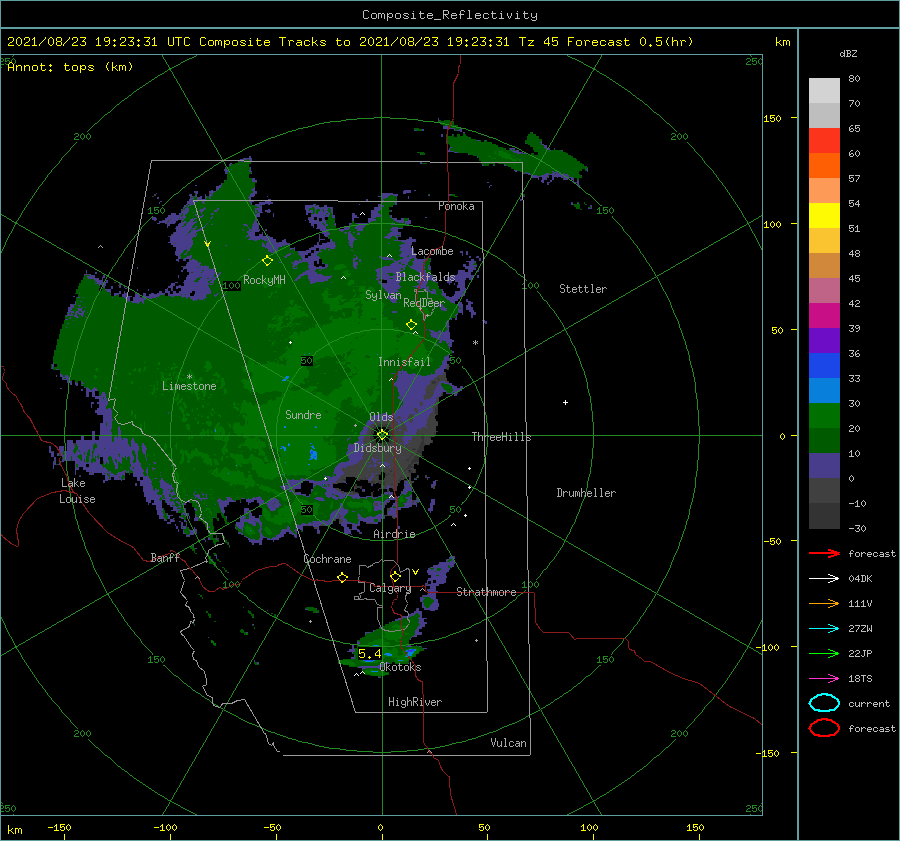Image resolution: width=900 pixels, height=841 pixels.
Task: Click the light gray 70-80 dBZ swatch
Action: click(824, 91)
